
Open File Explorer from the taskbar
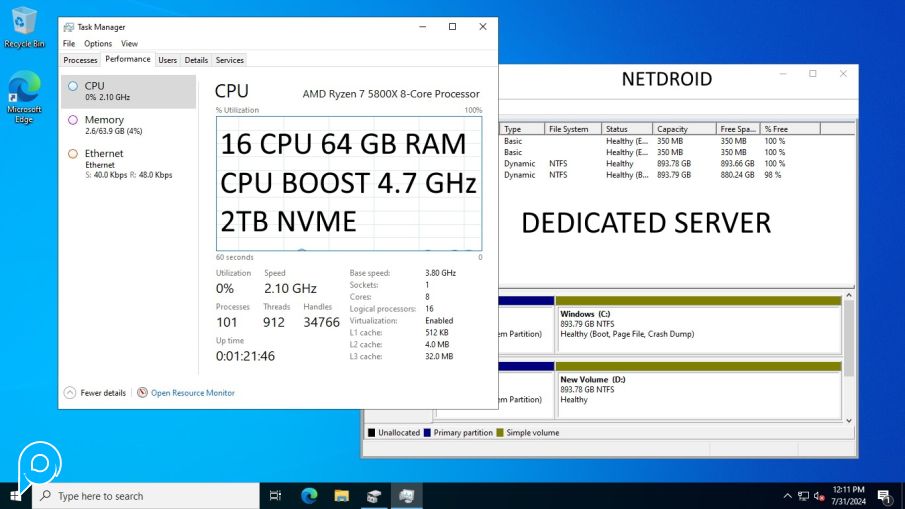click(x=341, y=496)
